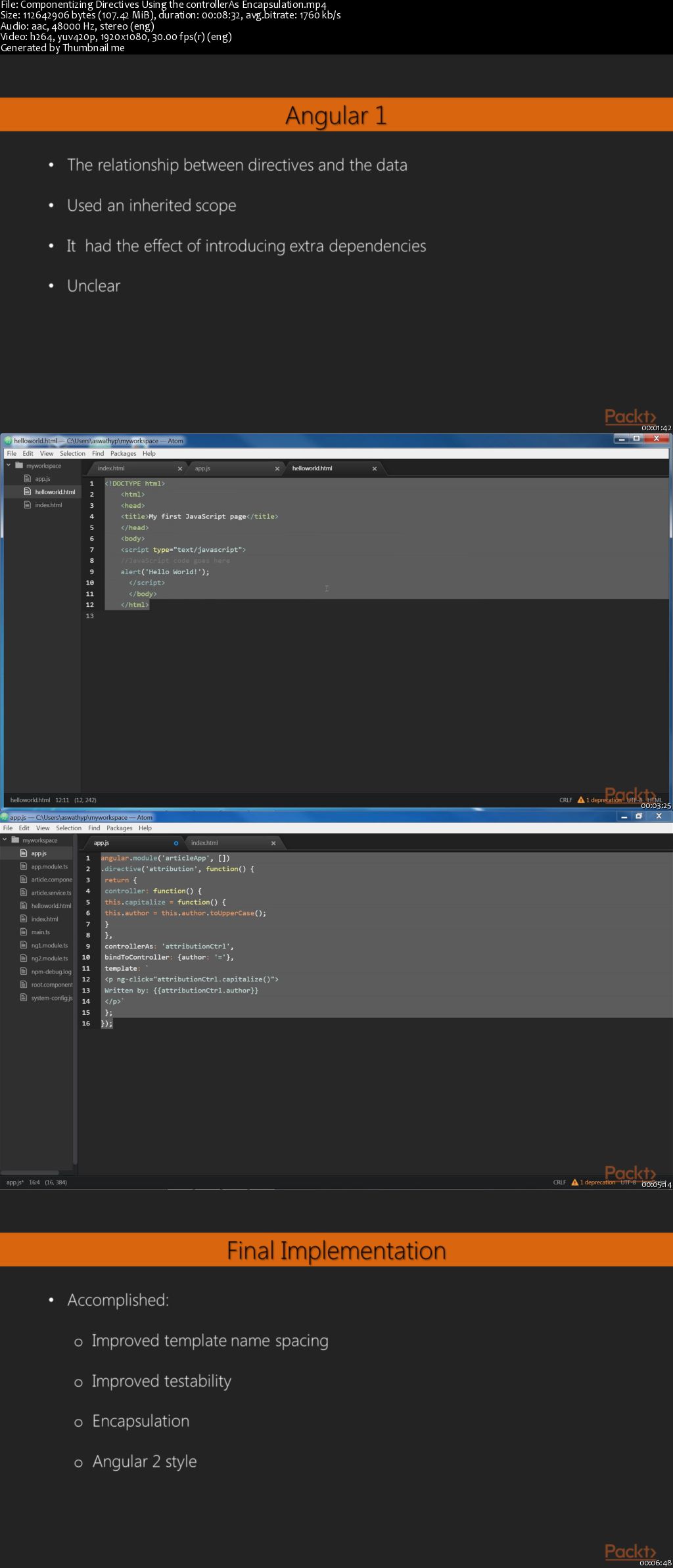This screenshot has width=673, height=1568.
Task: Click bindToController code line
Action: tap(169, 957)
